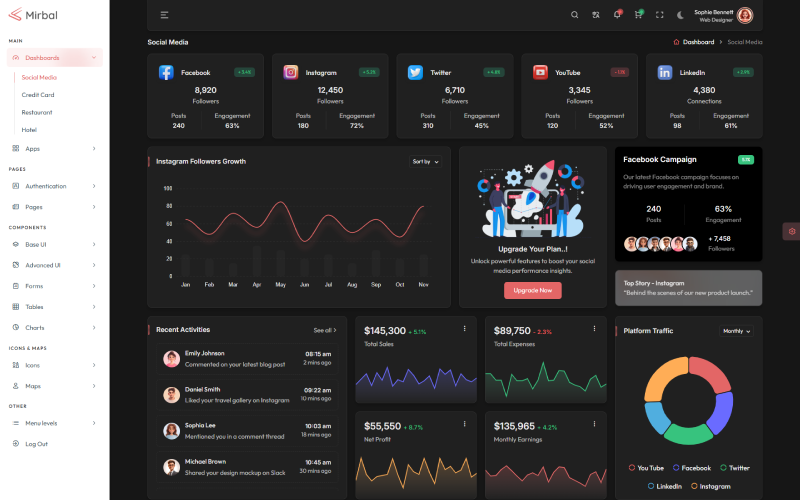800x500 pixels.
Task: Click the hamburger menu icon
Action: 164,15
